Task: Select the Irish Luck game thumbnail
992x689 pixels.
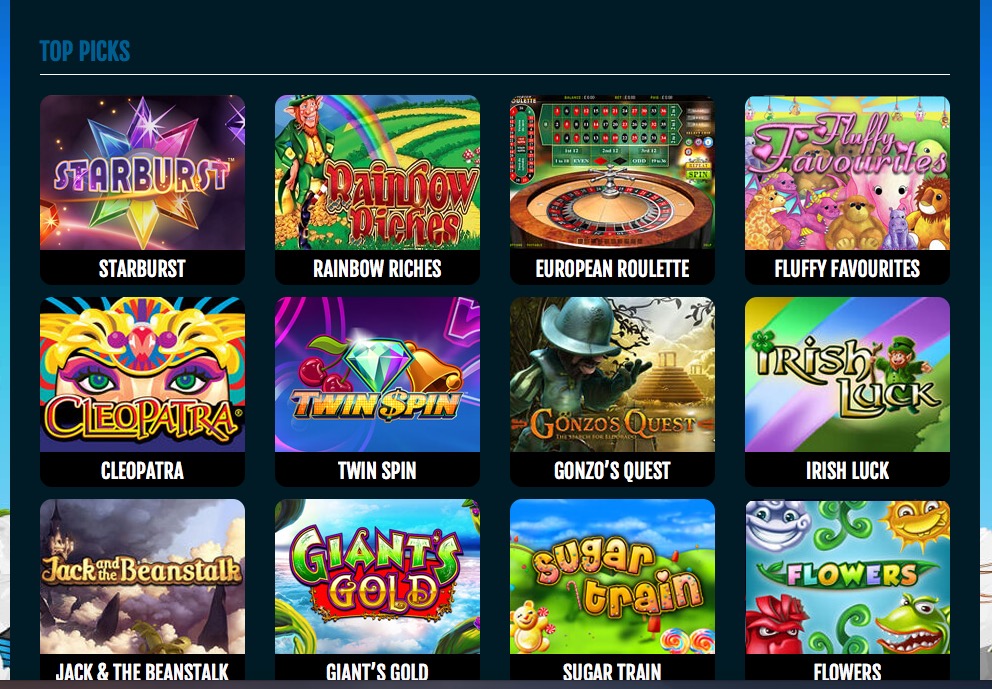Action: [847, 375]
